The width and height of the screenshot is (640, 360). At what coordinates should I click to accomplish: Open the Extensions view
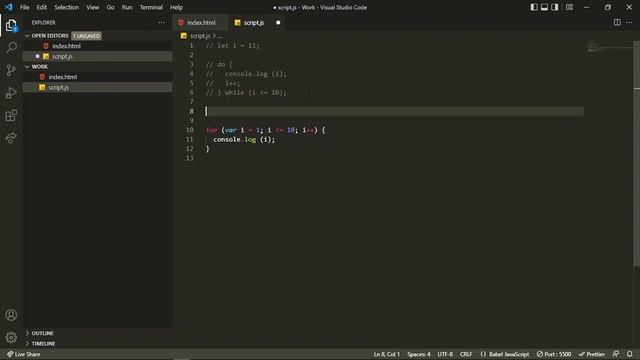[11, 115]
